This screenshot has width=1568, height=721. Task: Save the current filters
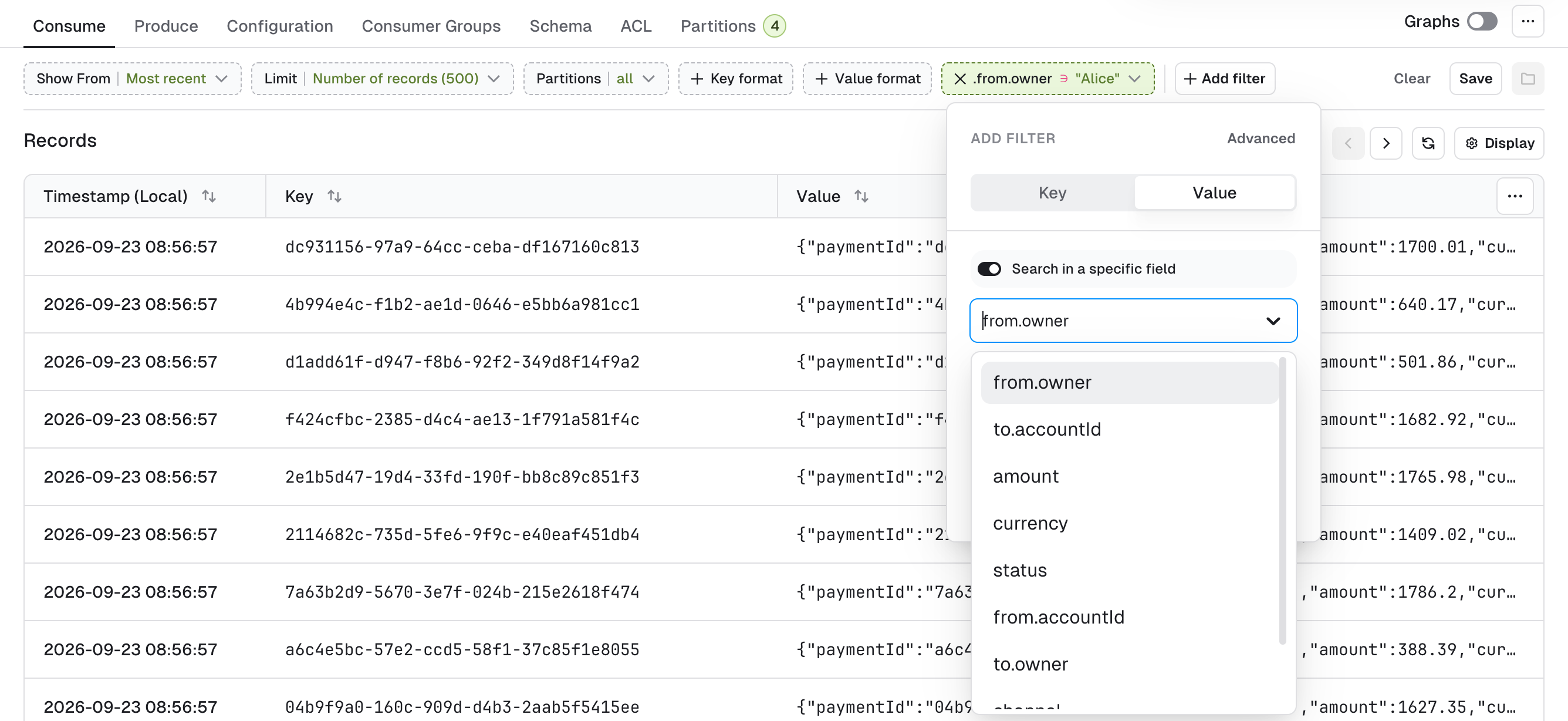click(x=1475, y=79)
